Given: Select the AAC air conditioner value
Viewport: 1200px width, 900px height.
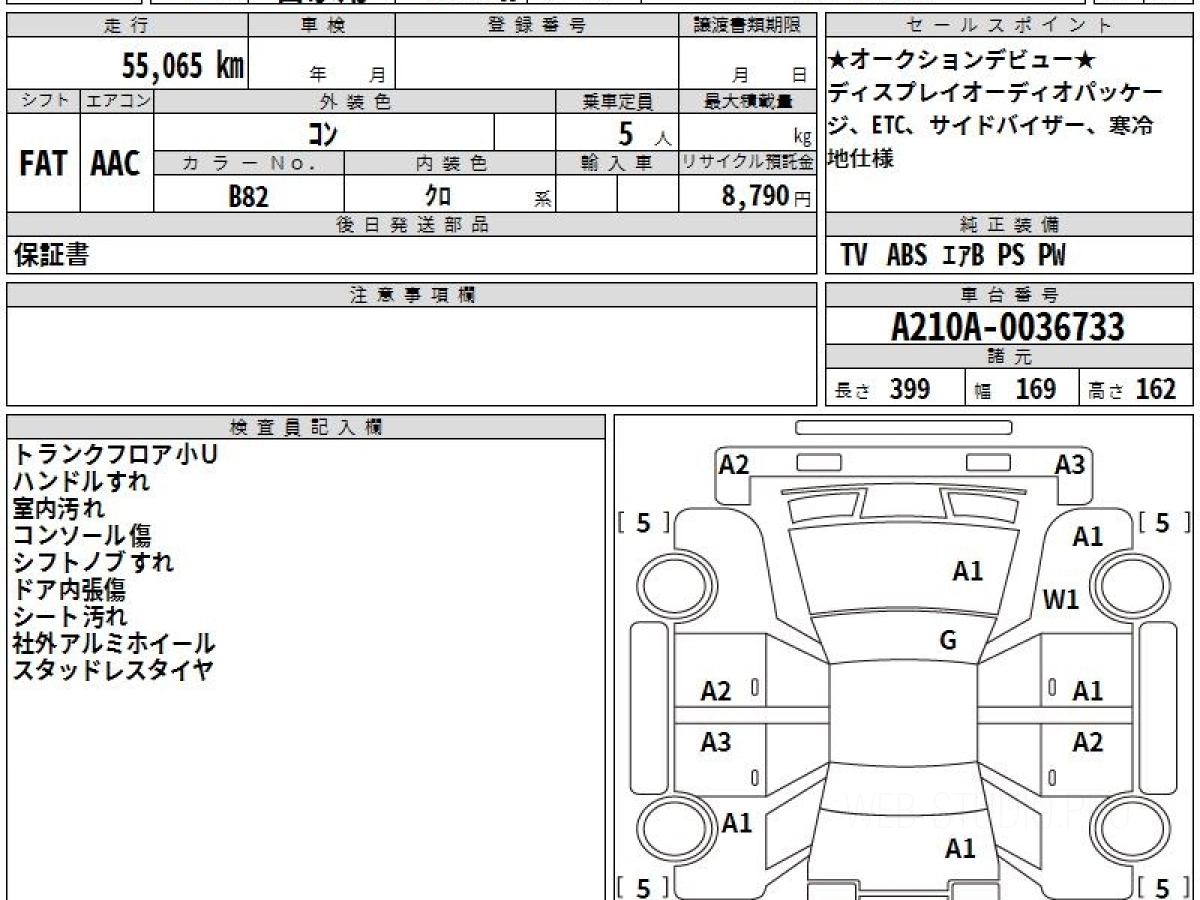Looking at the screenshot, I should click(x=116, y=165).
